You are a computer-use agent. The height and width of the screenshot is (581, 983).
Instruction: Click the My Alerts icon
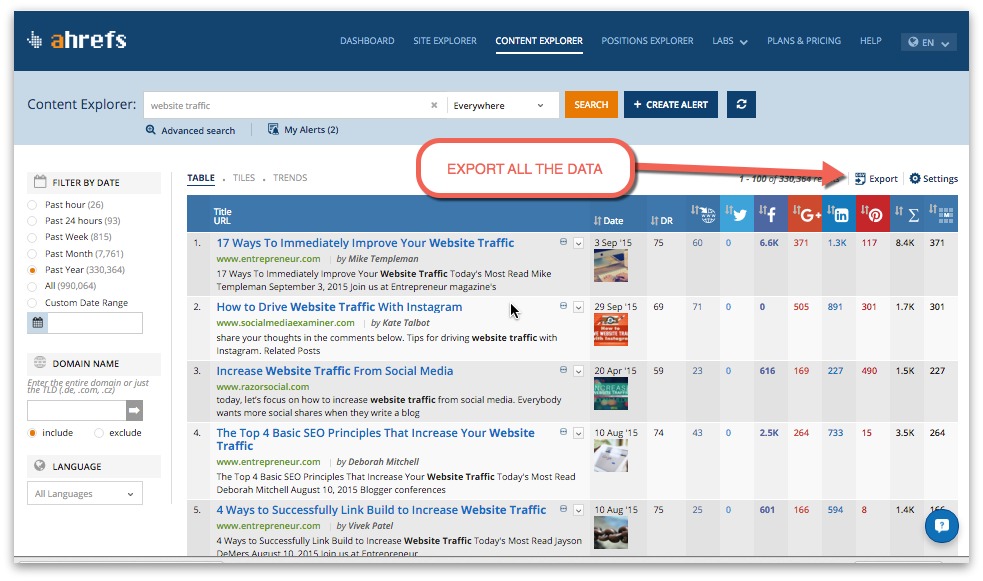point(273,129)
